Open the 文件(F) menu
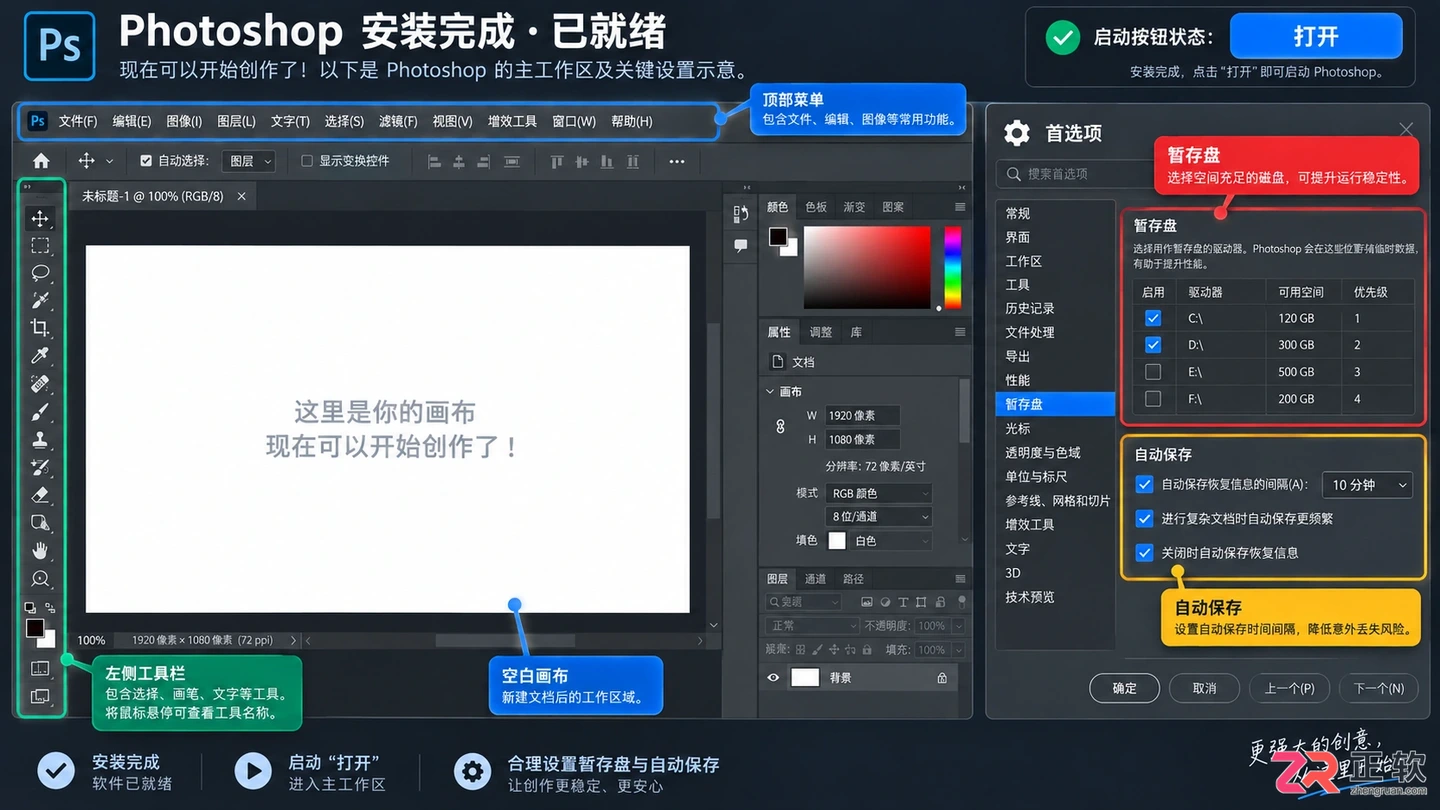 tap(78, 121)
